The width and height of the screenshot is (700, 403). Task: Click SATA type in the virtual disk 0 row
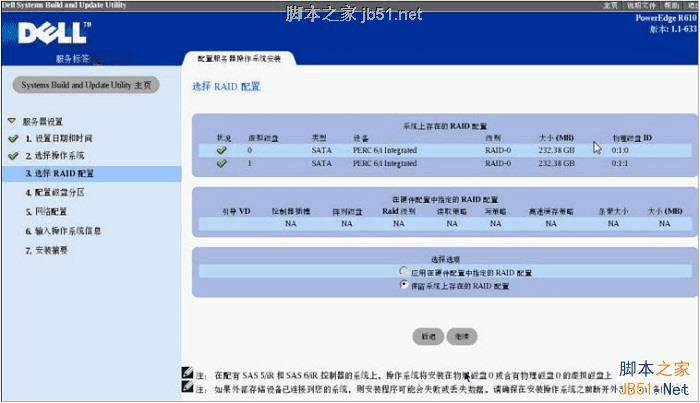point(321,150)
